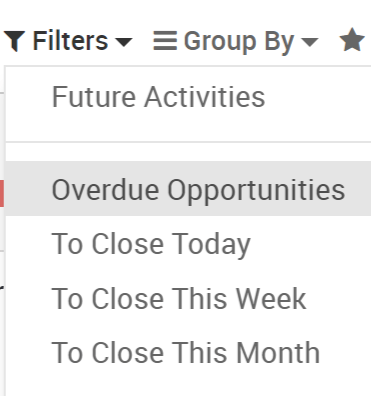Click the red bar behind the dropdown
The height and width of the screenshot is (396, 371).
point(2,193)
